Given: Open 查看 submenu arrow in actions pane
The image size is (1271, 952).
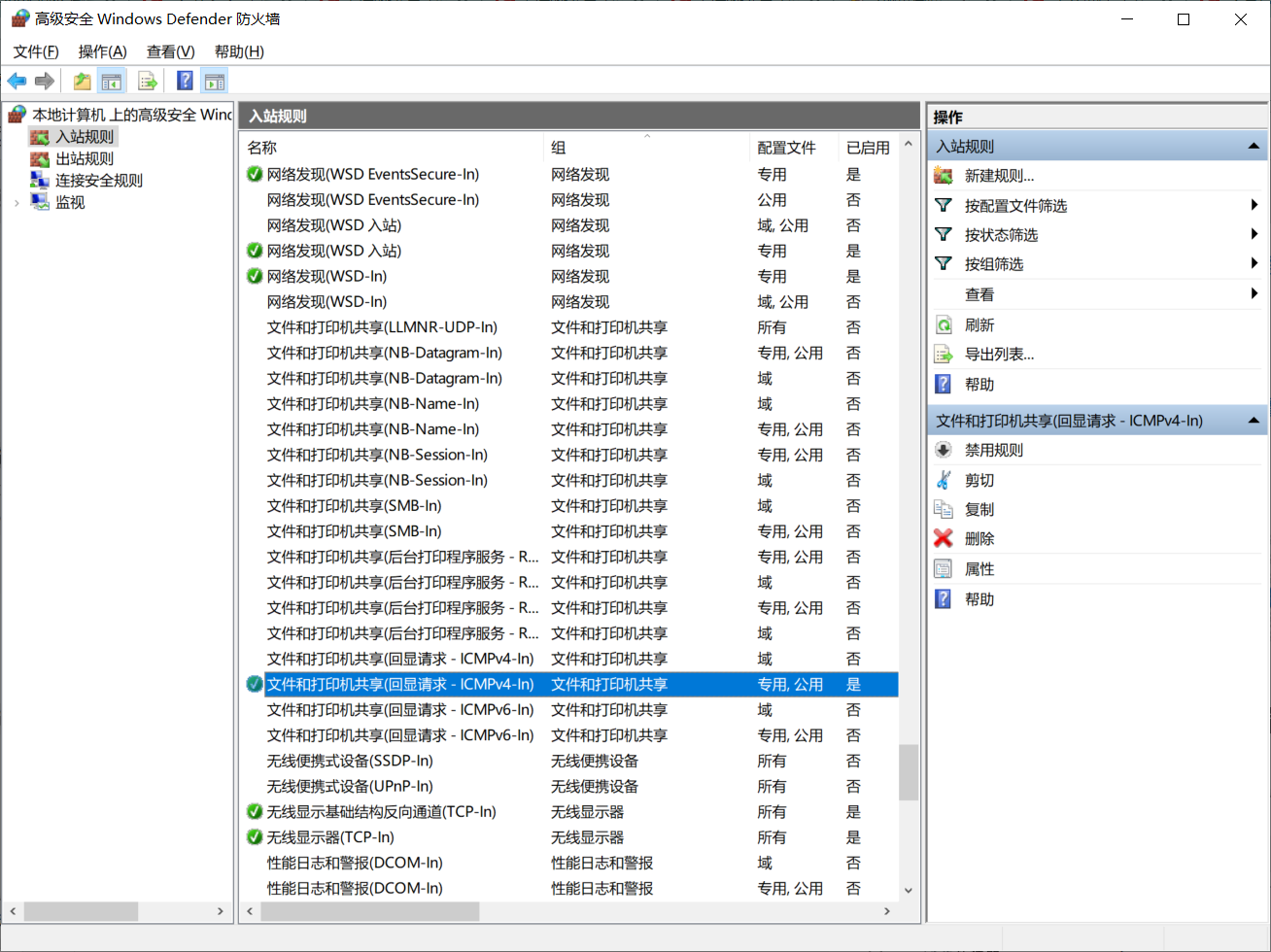Looking at the screenshot, I should point(1254,293).
